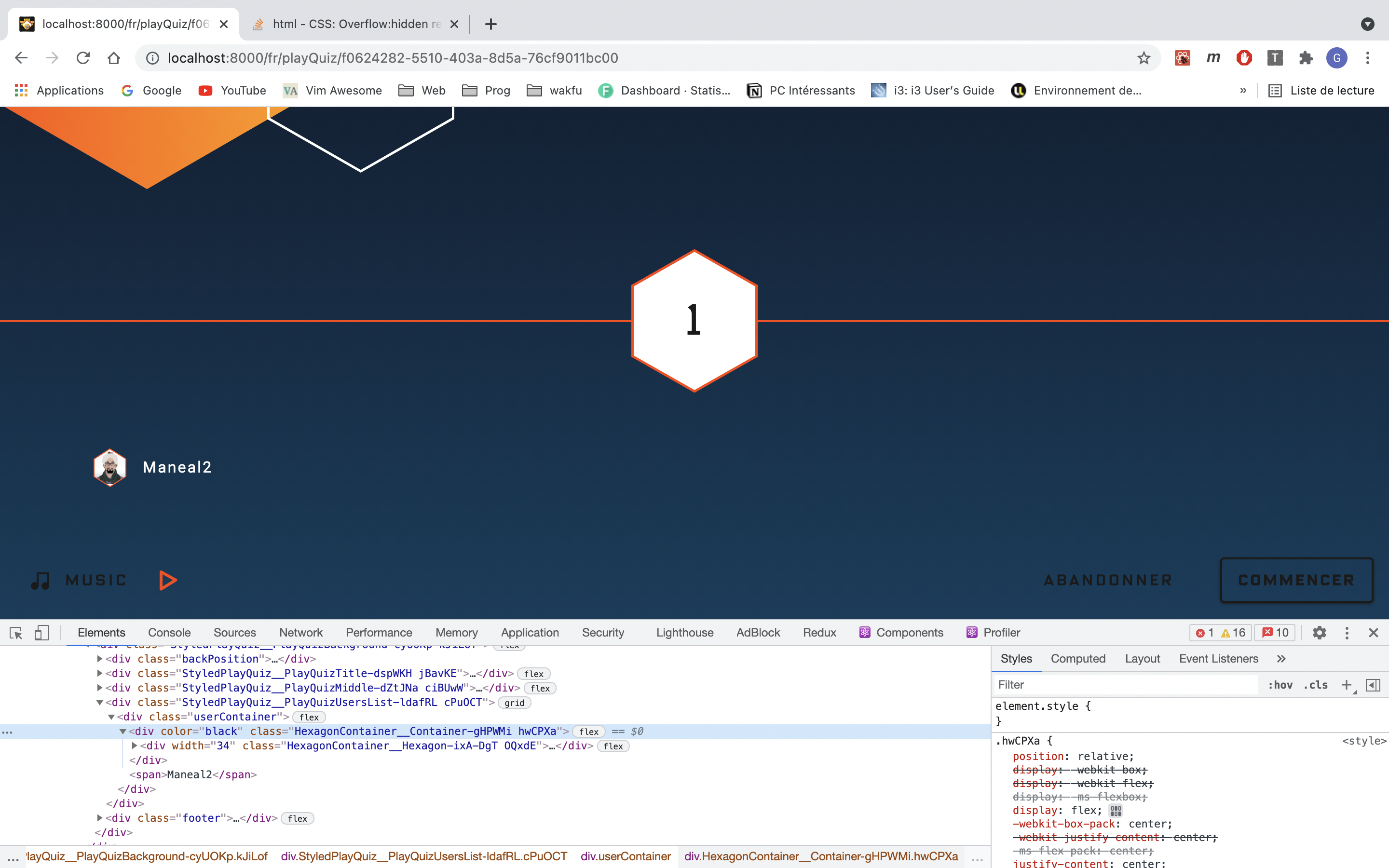Expand the footer div node
Screen dimensions: 1389x868
(x=100, y=818)
